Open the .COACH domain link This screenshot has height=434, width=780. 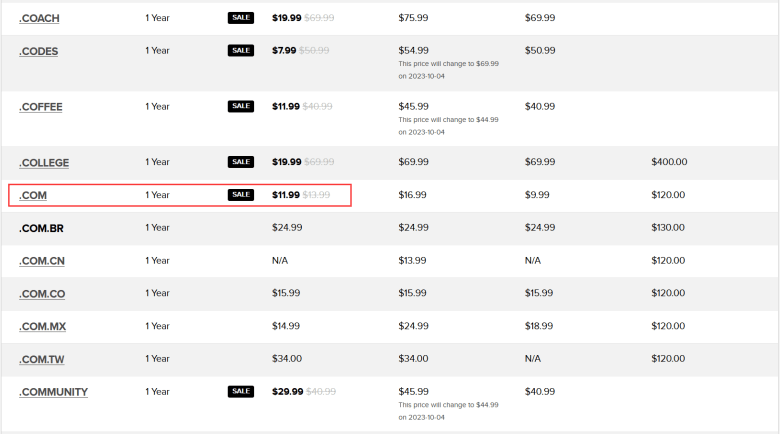[x=41, y=18]
